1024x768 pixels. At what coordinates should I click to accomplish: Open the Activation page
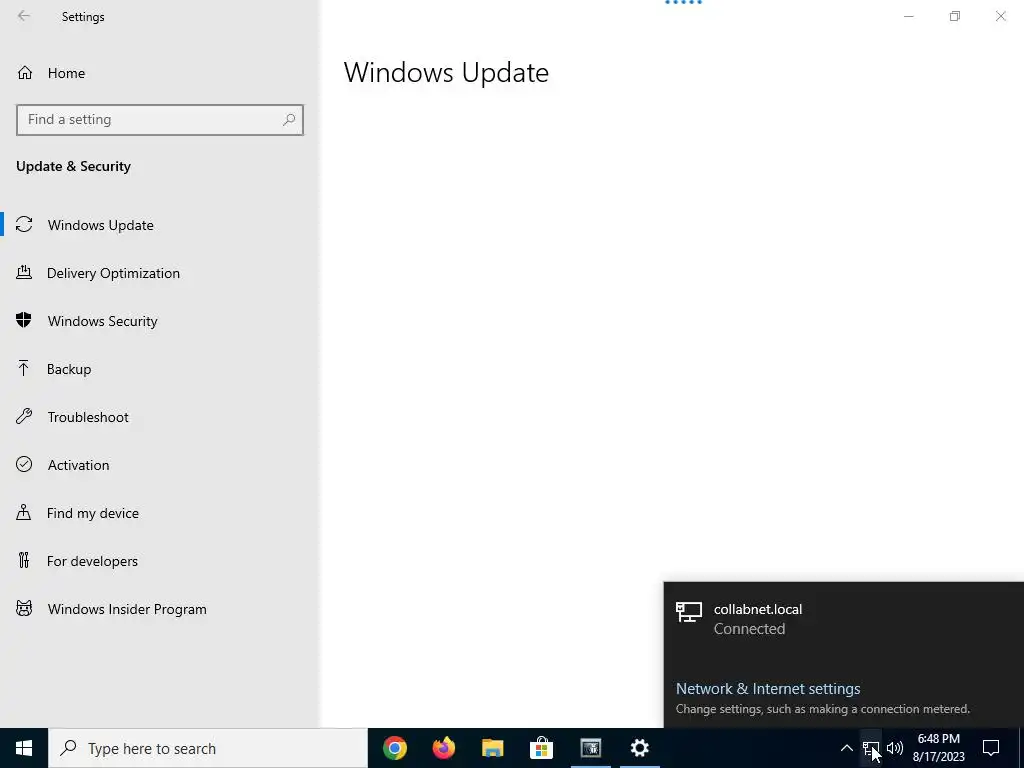[x=160, y=465]
